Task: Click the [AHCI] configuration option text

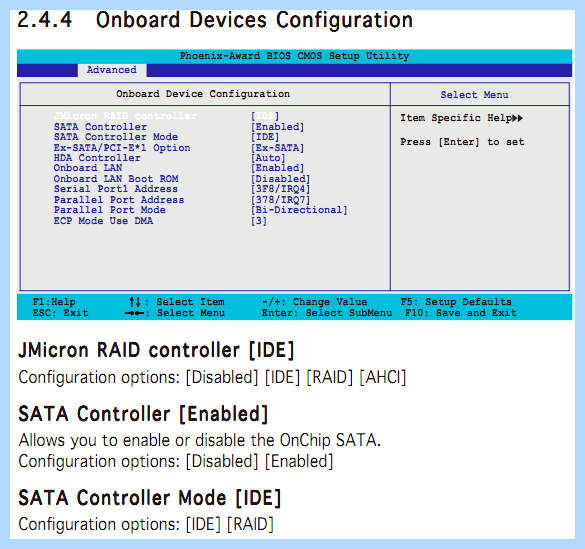Action: coord(383,377)
